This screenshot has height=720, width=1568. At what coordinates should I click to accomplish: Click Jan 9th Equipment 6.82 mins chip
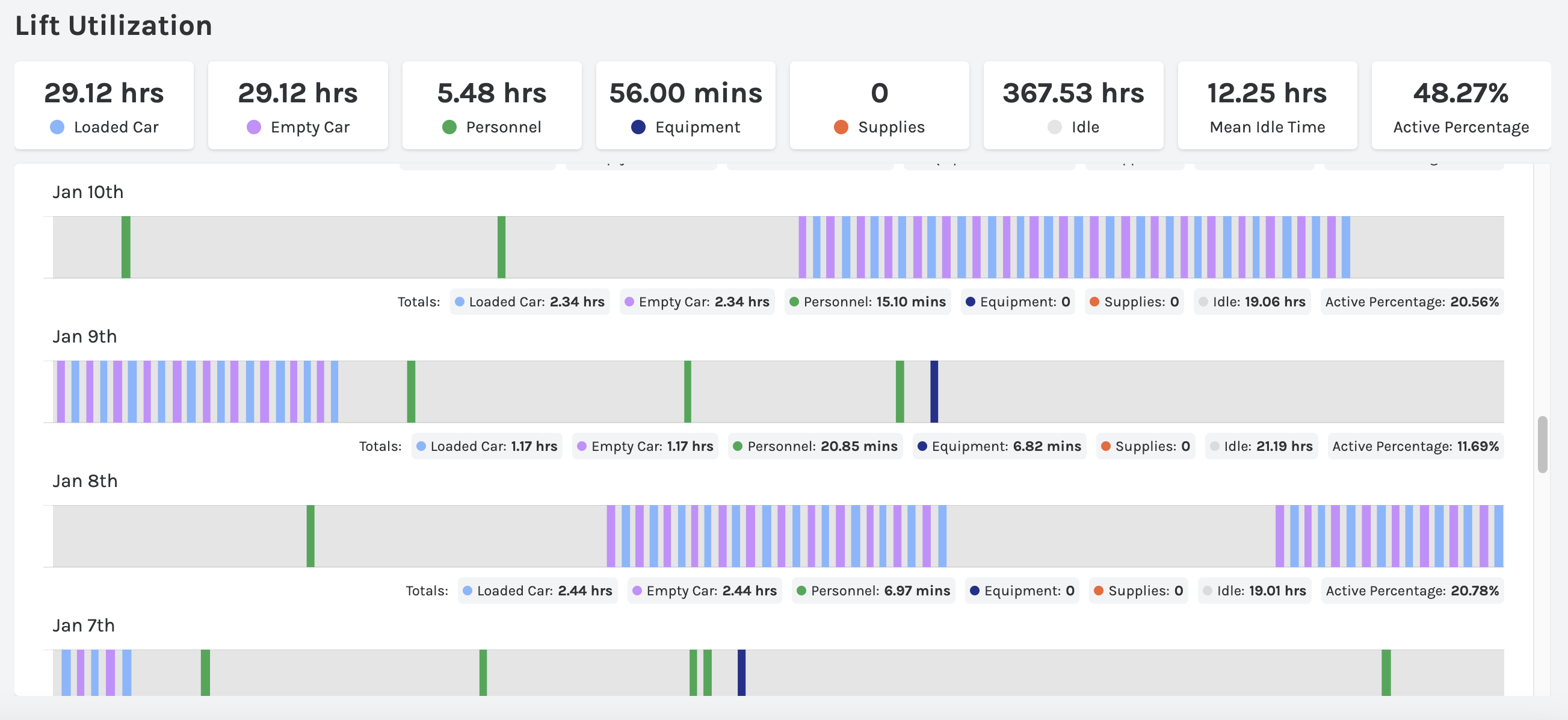point(999,447)
